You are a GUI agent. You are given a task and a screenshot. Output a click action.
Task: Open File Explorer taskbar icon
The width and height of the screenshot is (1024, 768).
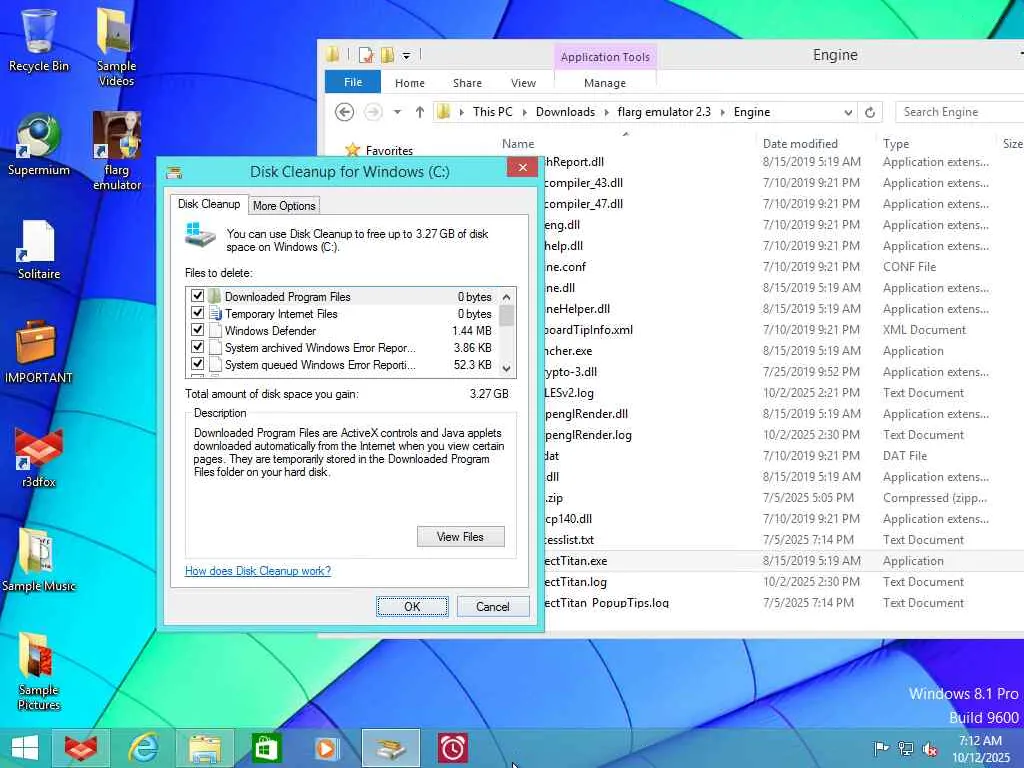(204, 748)
